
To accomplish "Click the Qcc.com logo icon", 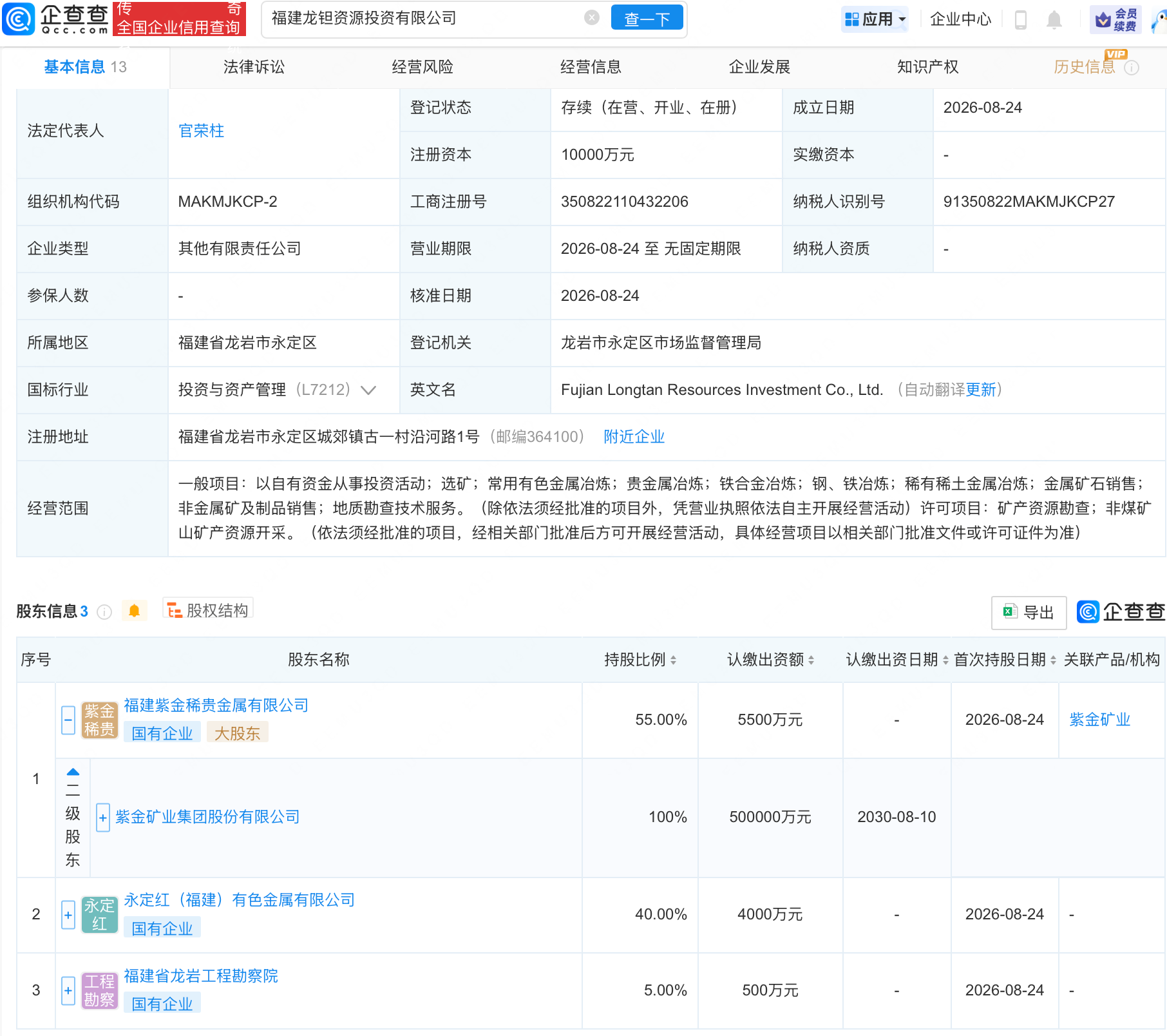I will point(19,19).
